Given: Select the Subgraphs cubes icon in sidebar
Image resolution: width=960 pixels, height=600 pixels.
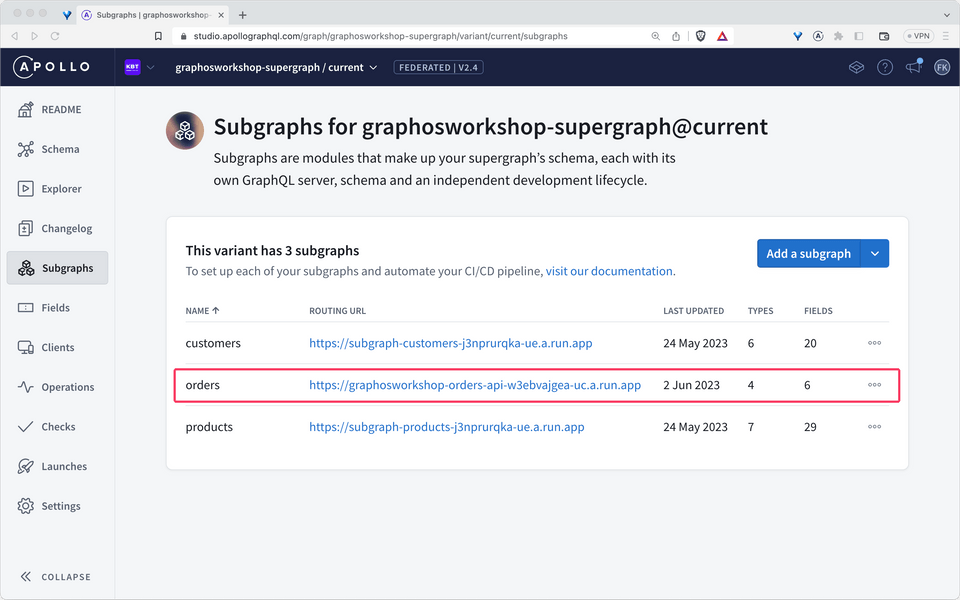Looking at the screenshot, I should (x=26, y=268).
